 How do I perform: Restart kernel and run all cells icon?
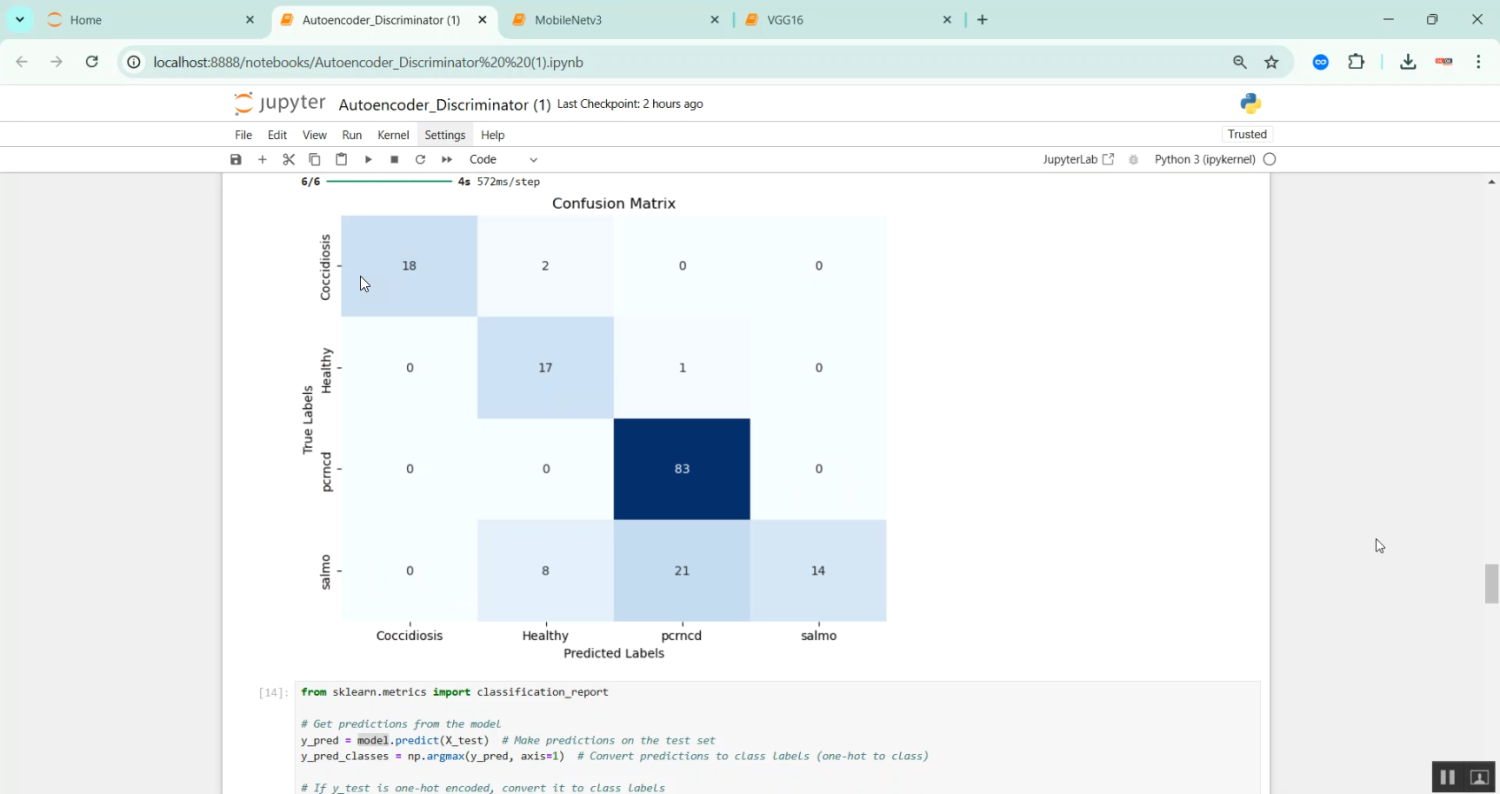(447, 160)
